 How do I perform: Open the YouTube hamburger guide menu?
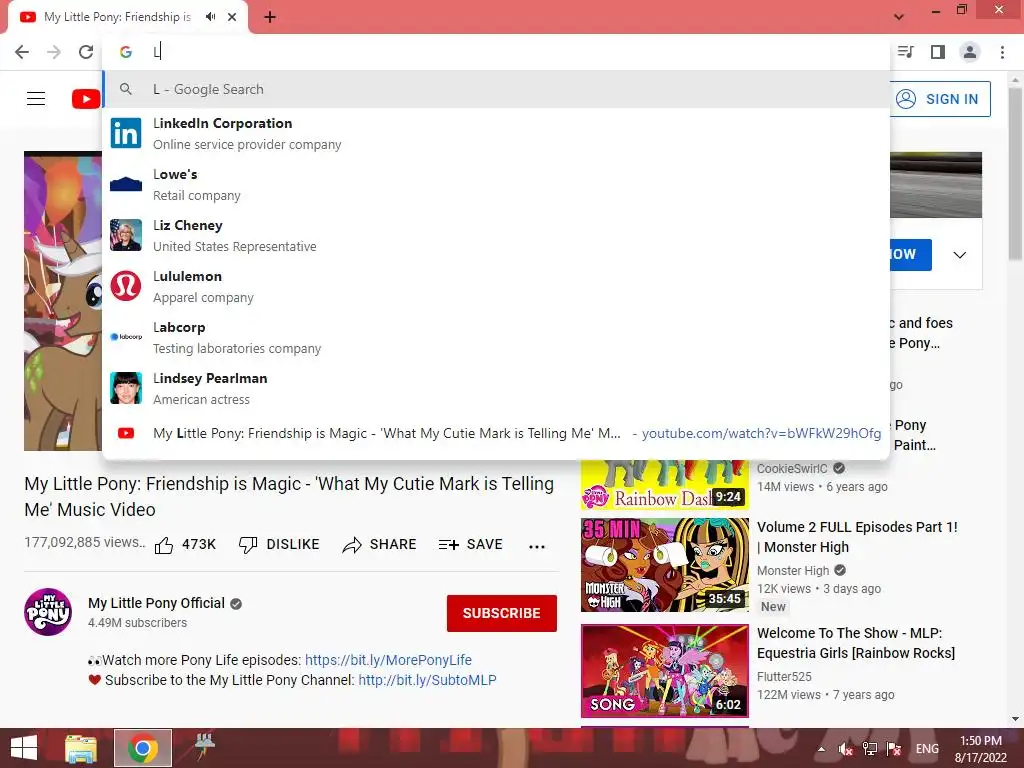36,99
